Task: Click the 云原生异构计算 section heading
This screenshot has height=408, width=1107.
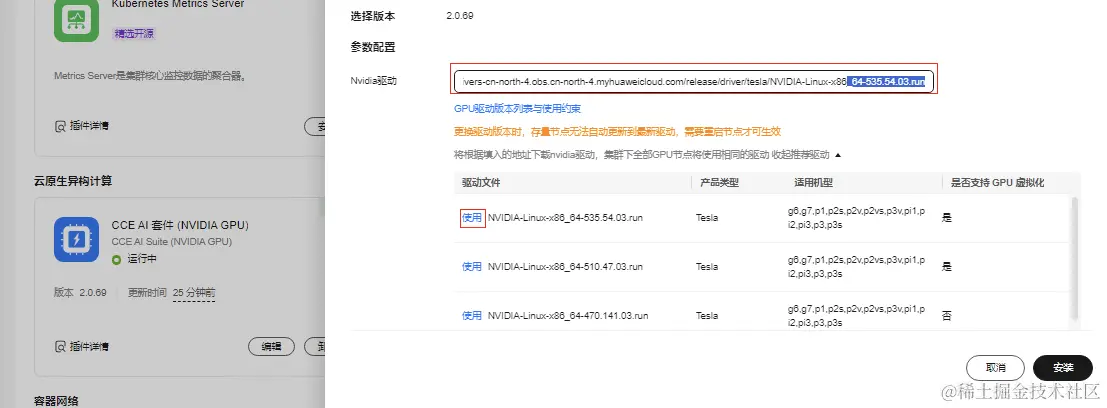Action: pyautogui.click(x=73, y=181)
